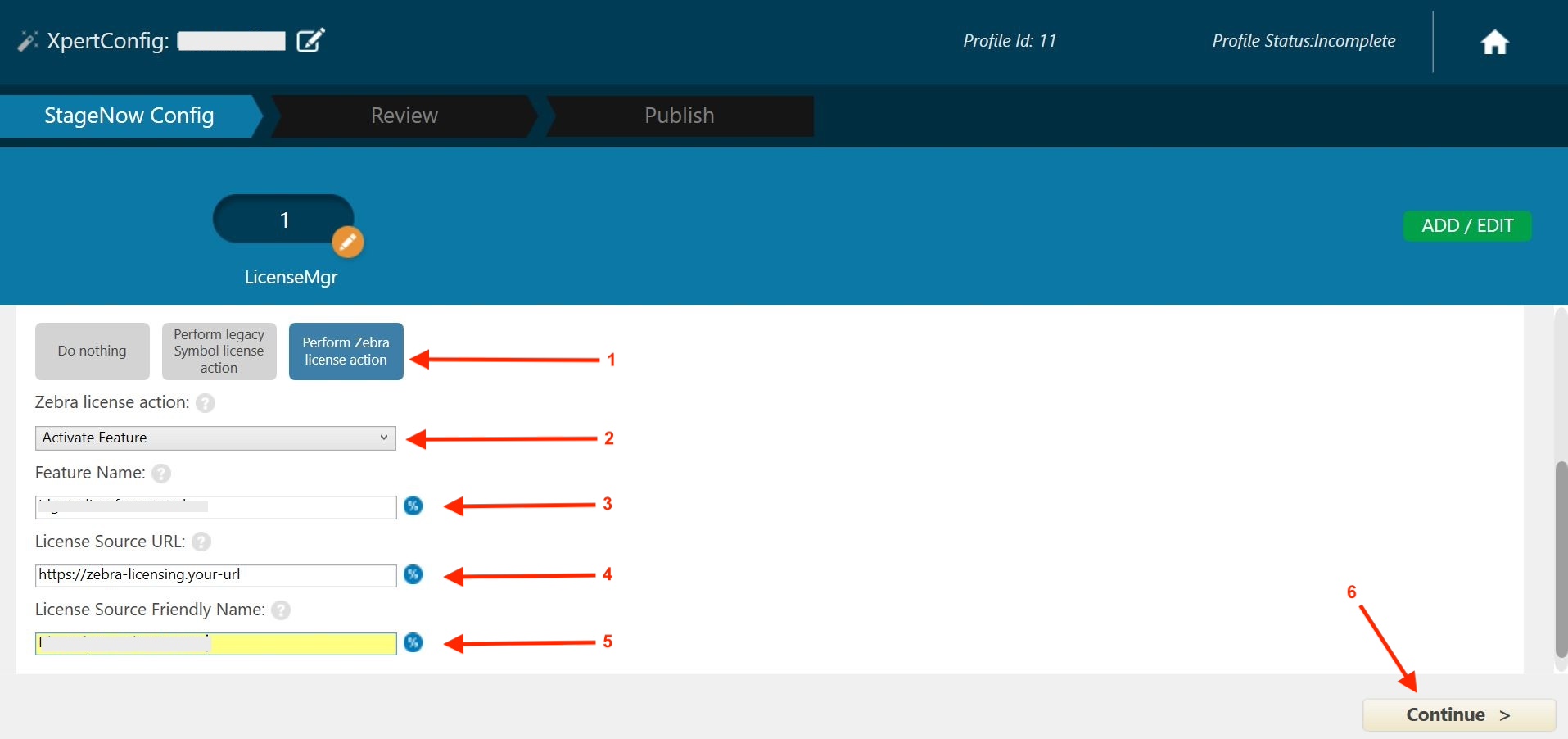
Task: Expand the Activate Feature dropdown
Action: pyautogui.click(x=215, y=438)
